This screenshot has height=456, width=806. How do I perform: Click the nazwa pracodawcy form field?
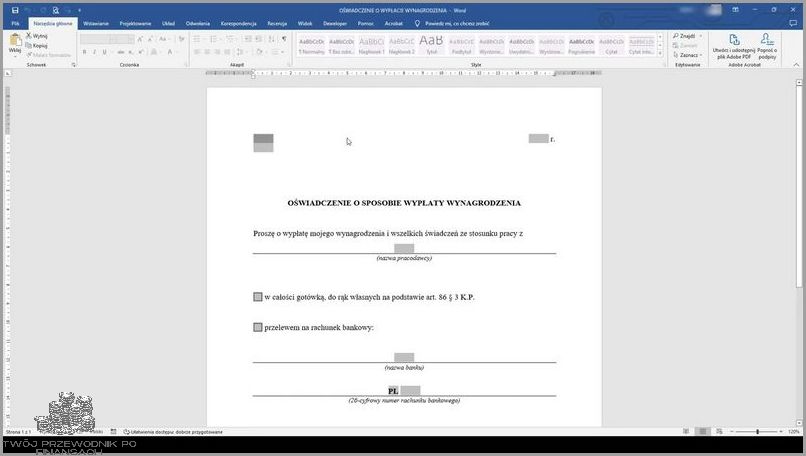tap(404, 248)
